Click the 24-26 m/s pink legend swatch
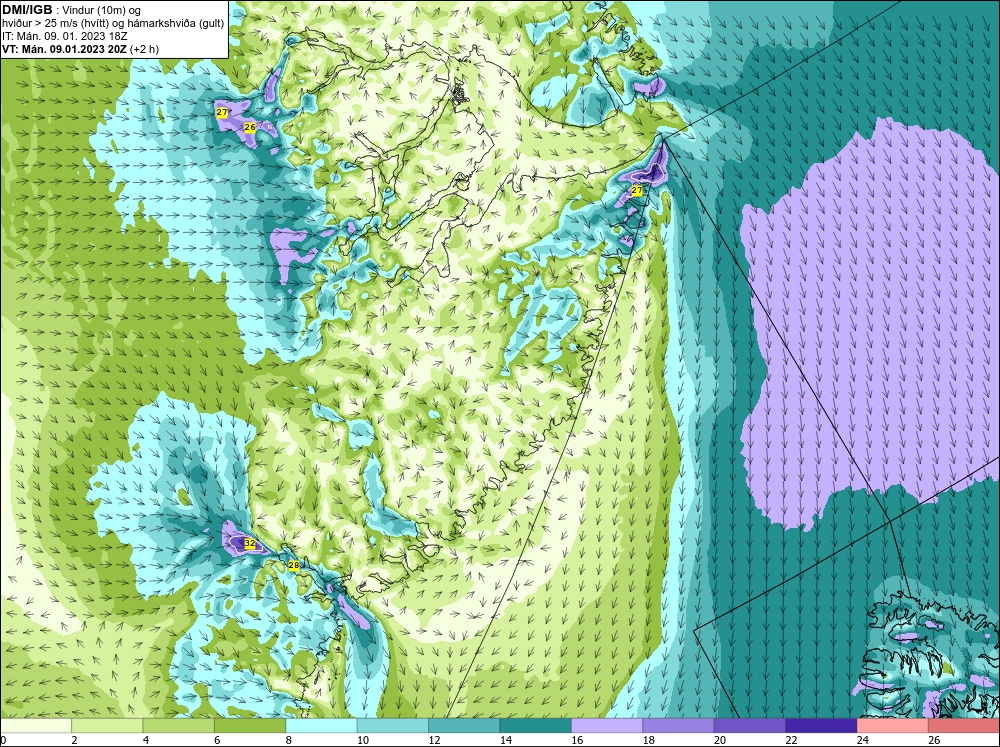The width and height of the screenshot is (1000, 747). point(893,726)
